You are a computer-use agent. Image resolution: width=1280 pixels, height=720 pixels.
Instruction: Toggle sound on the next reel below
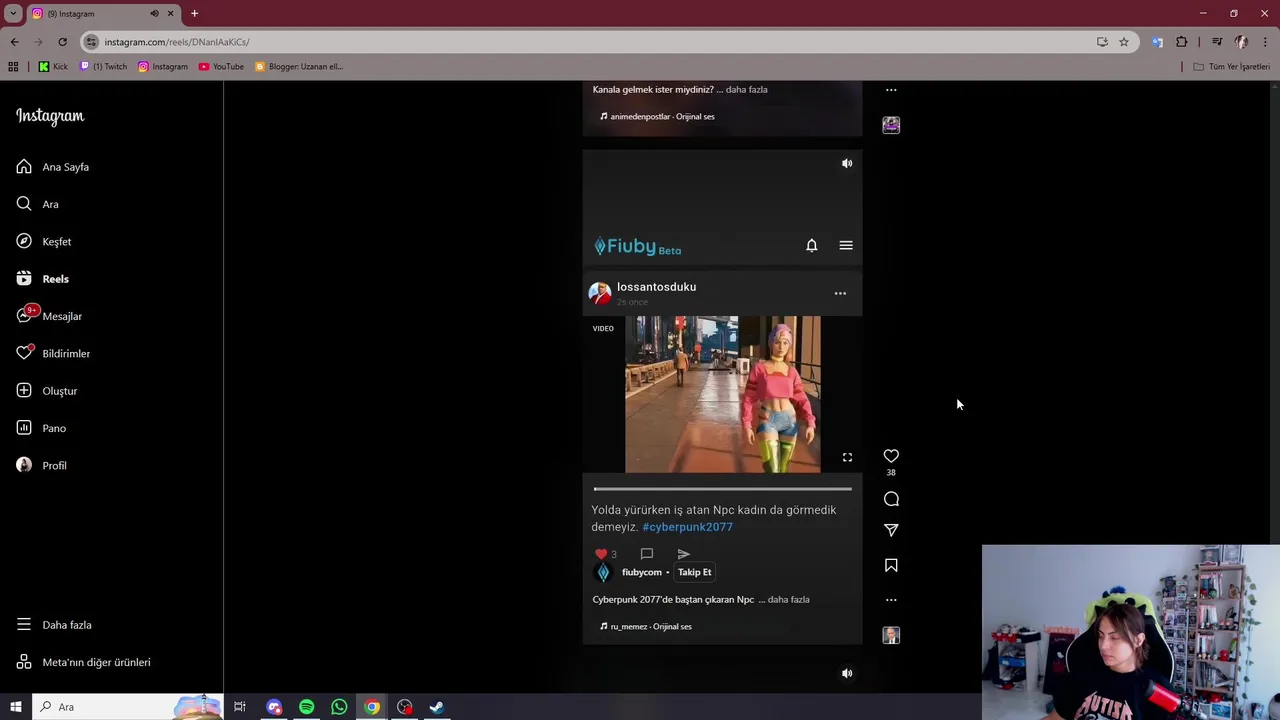[847, 673]
